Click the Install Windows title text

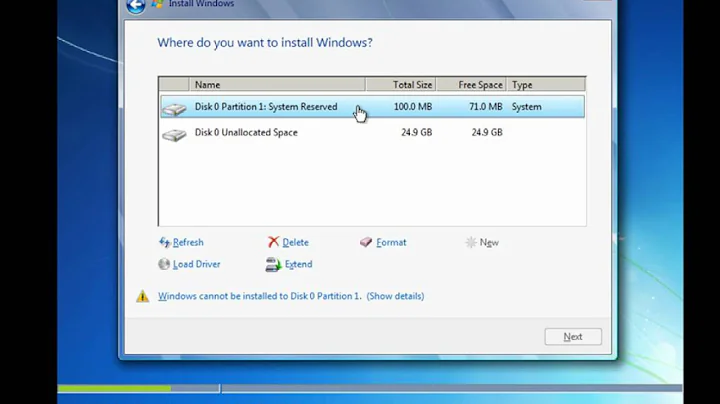point(201,4)
